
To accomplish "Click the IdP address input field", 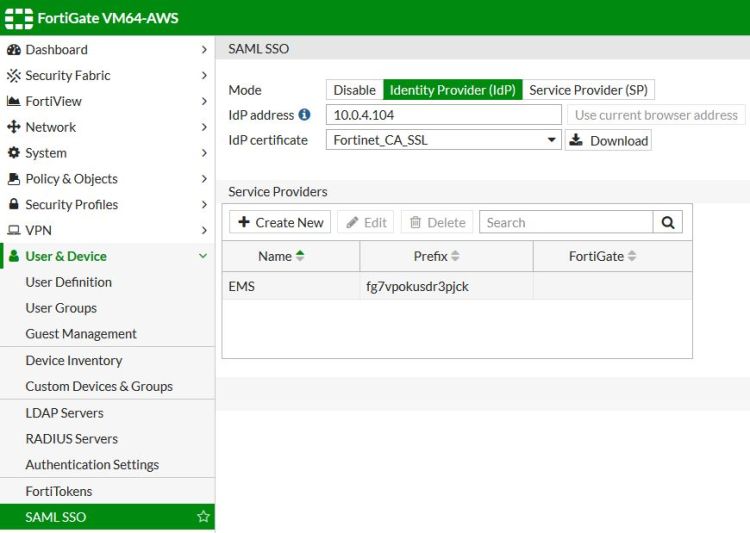I will (x=443, y=115).
